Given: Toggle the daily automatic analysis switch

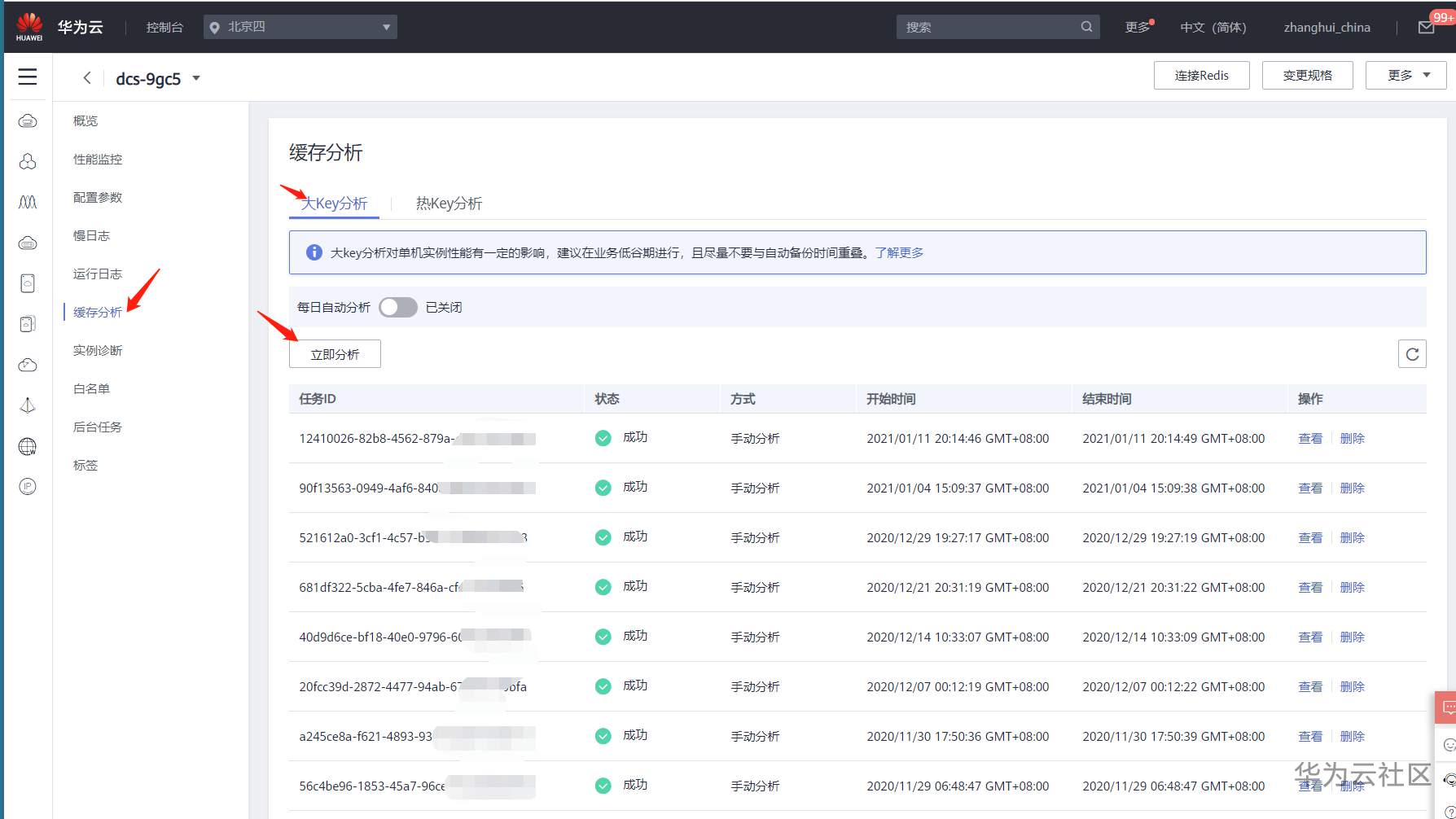Looking at the screenshot, I should tap(398, 307).
